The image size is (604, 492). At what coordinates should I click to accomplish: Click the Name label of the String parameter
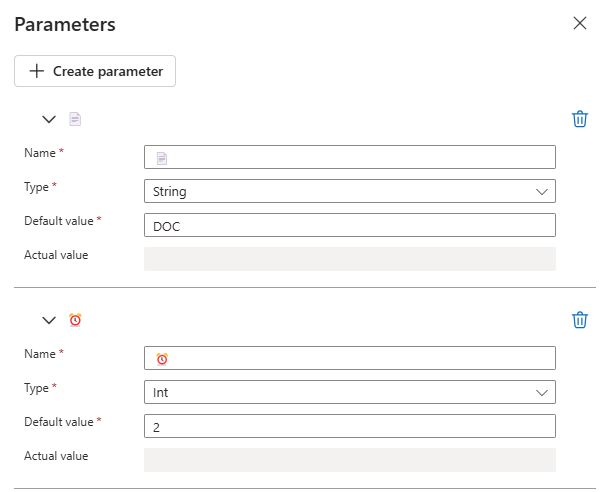pyautogui.click(x=40, y=152)
